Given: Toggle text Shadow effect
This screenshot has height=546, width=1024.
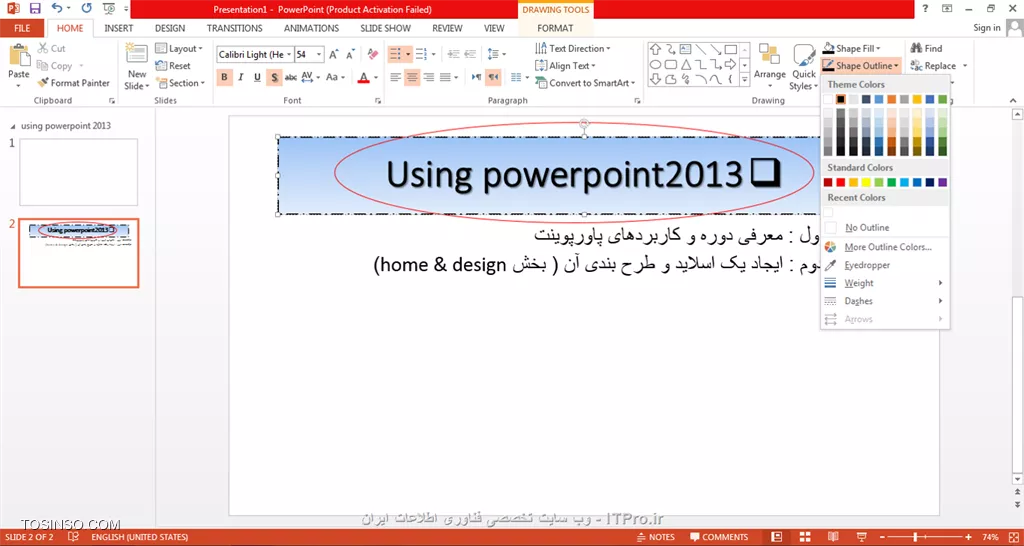Looking at the screenshot, I should click(x=274, y=77).
